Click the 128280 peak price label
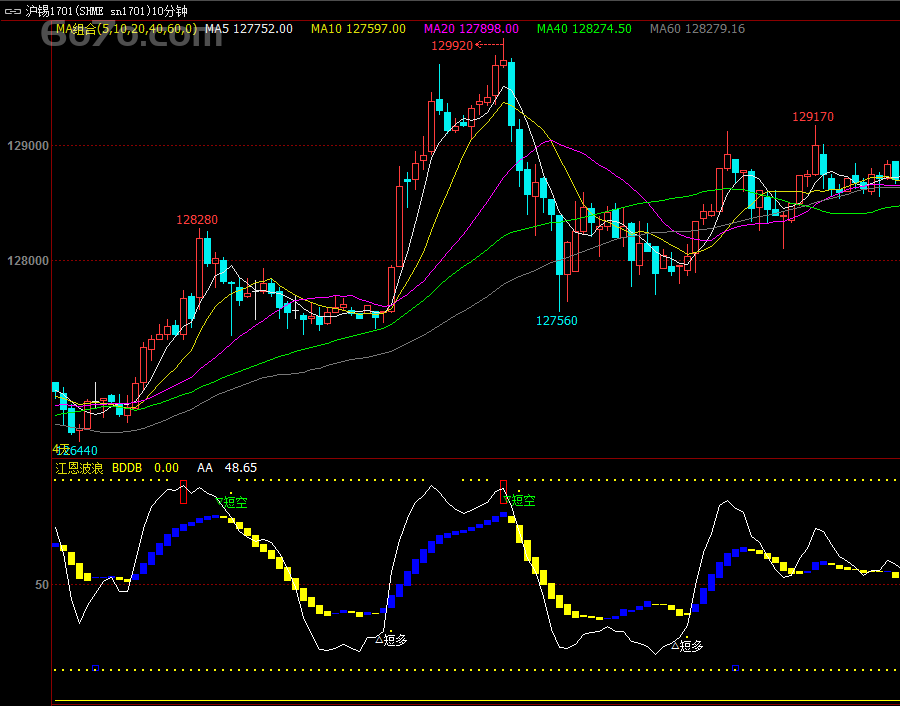 click(x=197, y=220)
